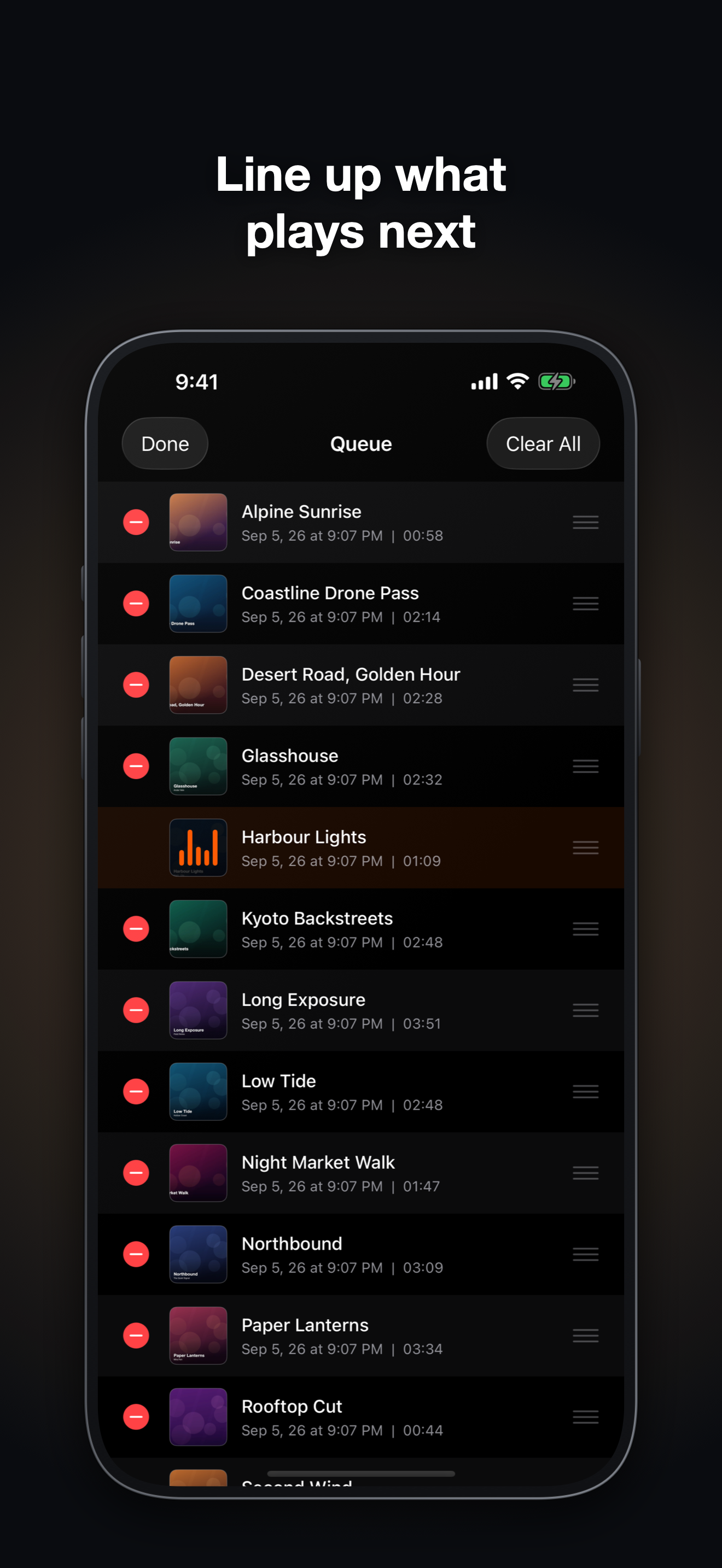Viewport: 722px width, 1568px height.
Task: Select the Glasshouse track row title
Action: pos(290,756)
